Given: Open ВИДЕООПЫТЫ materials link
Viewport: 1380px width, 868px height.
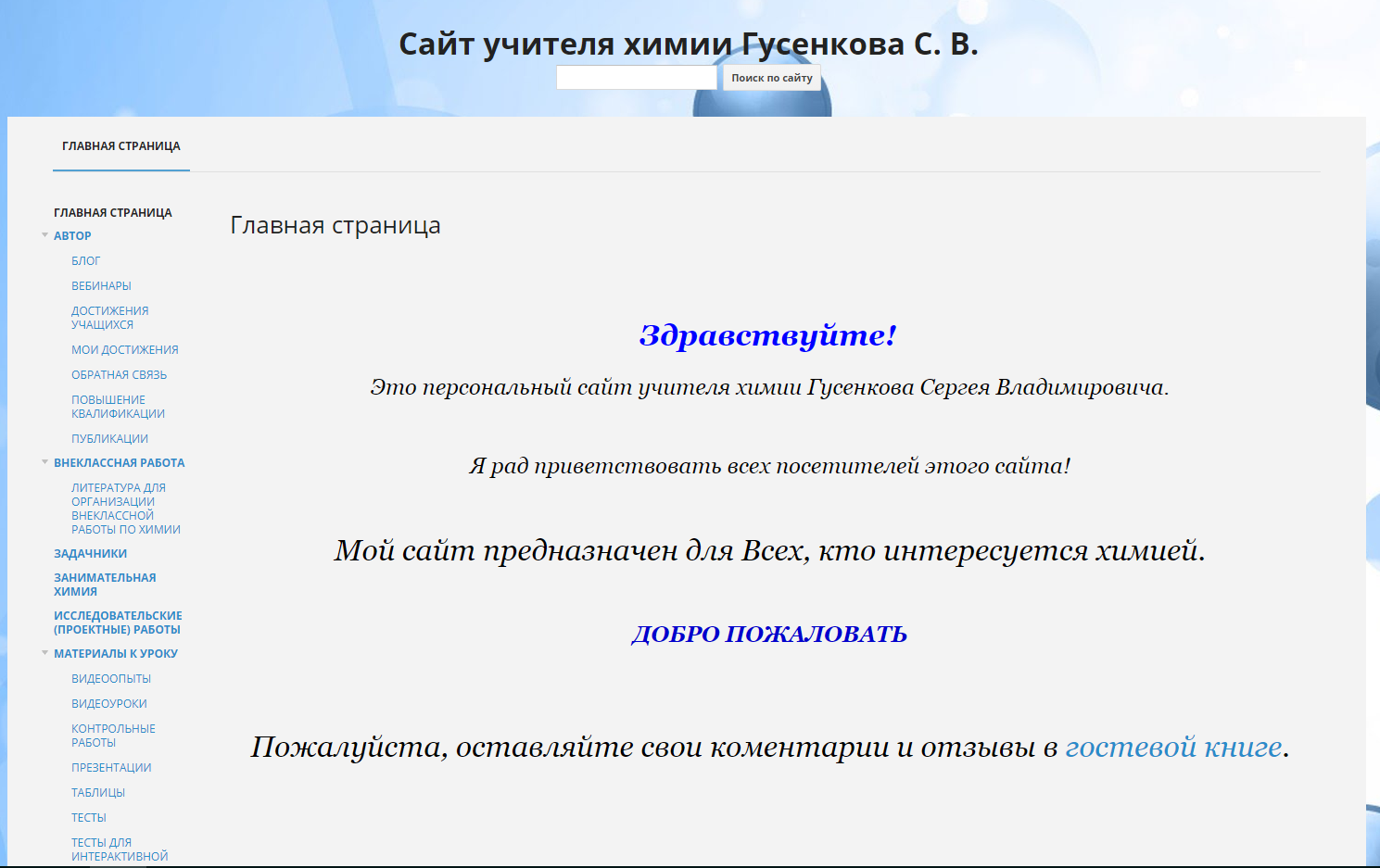Looking at the screenshot, I should (111, 679).
